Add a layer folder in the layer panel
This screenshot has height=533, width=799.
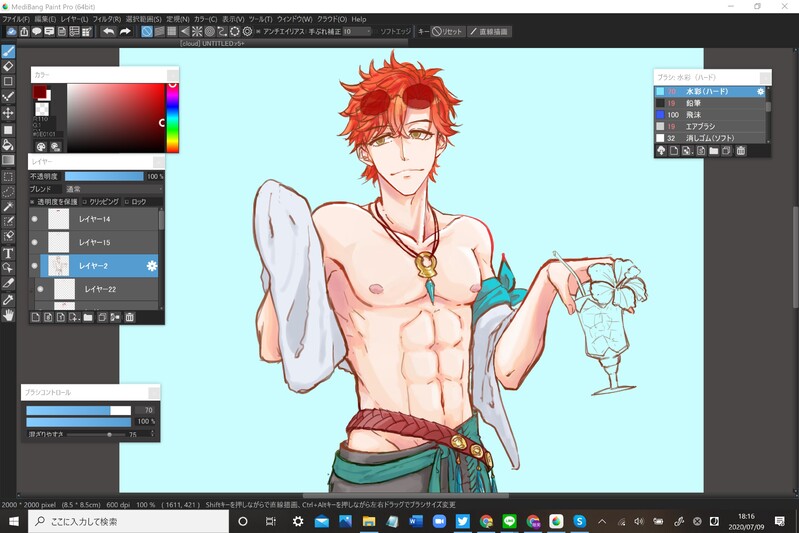pos(88,317)
